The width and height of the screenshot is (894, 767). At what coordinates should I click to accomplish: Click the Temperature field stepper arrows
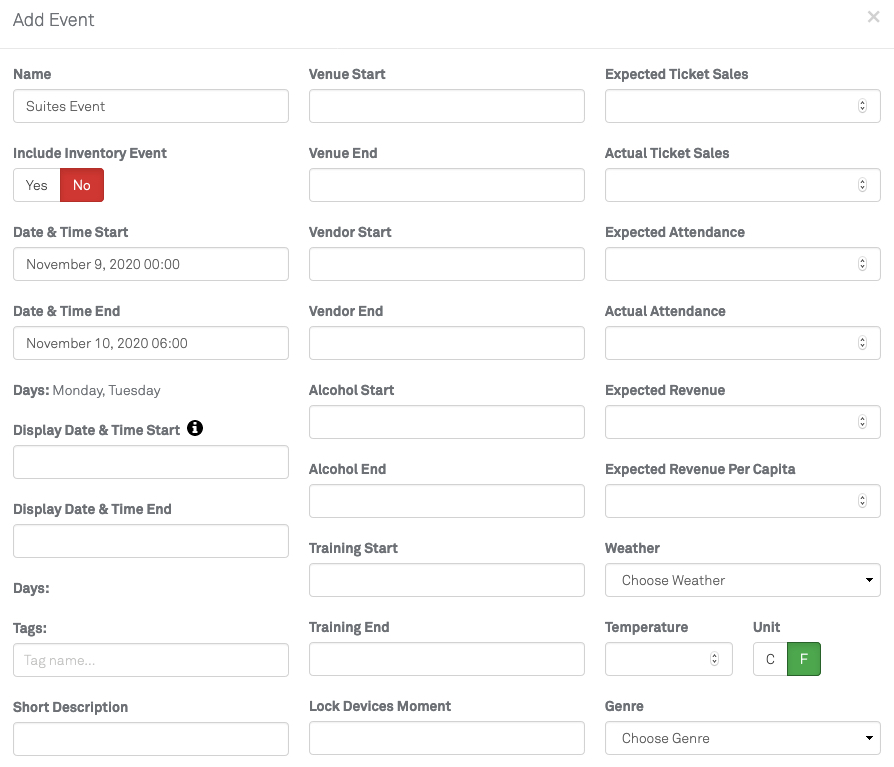[714, 659]
